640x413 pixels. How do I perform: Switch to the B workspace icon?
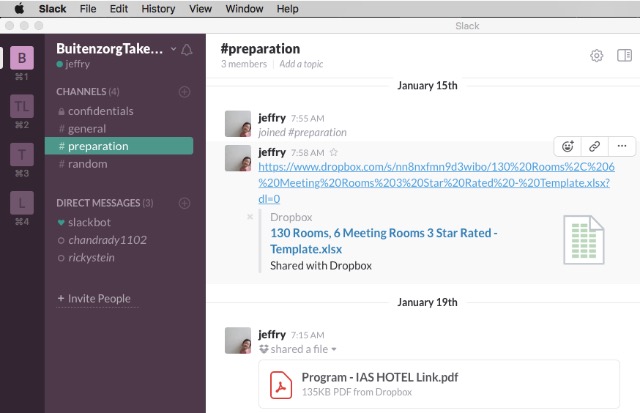pyautogui.click(x=22, y=58)
